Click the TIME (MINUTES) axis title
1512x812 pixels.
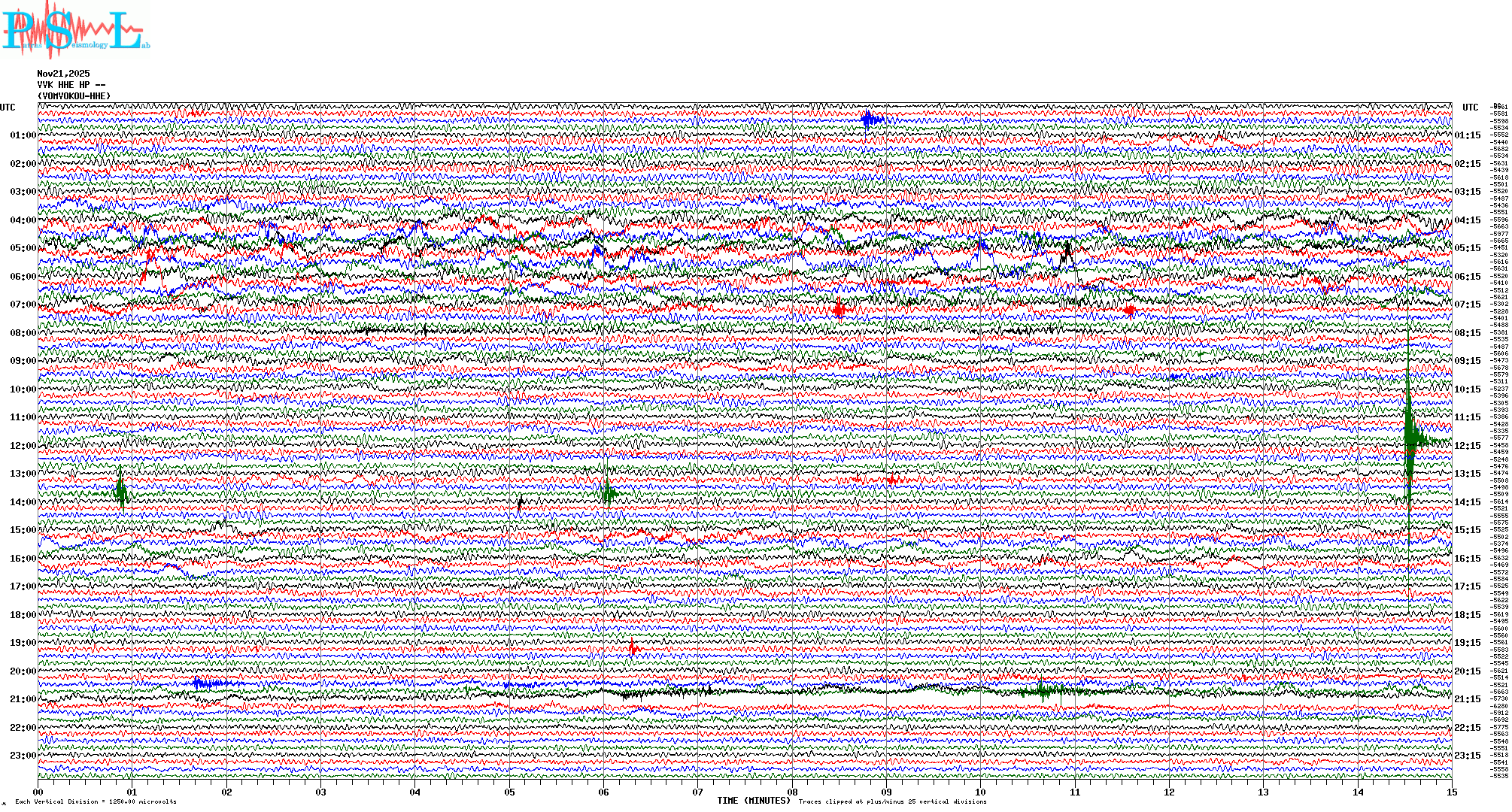[753, 801]
